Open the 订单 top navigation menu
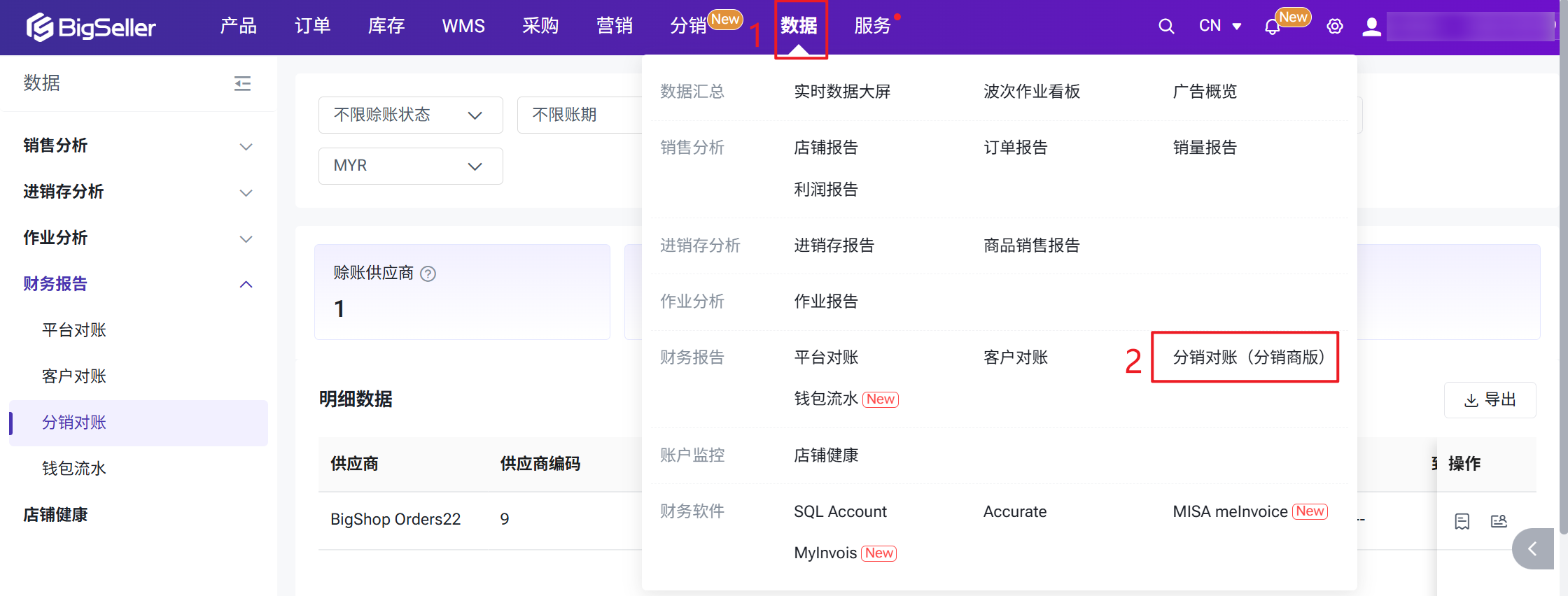The width and height of the screenshot is (1568, 596). coord(312,27)
